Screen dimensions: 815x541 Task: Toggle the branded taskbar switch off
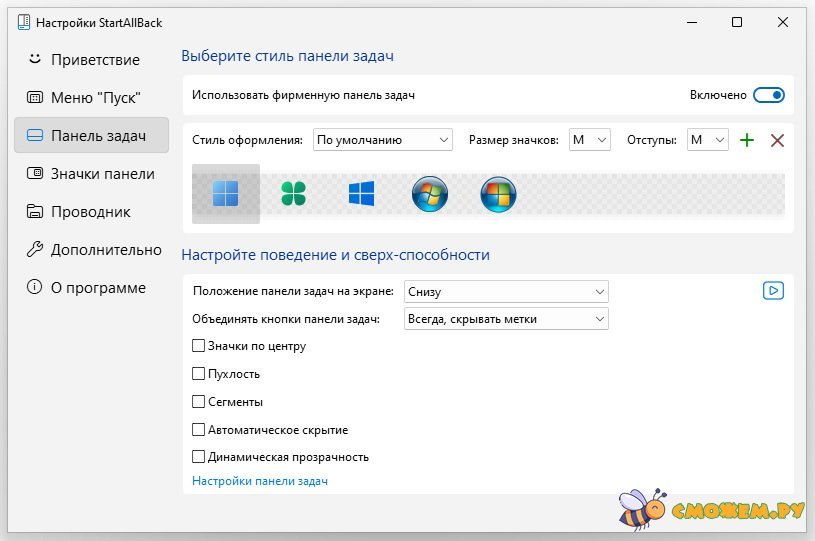768,95
